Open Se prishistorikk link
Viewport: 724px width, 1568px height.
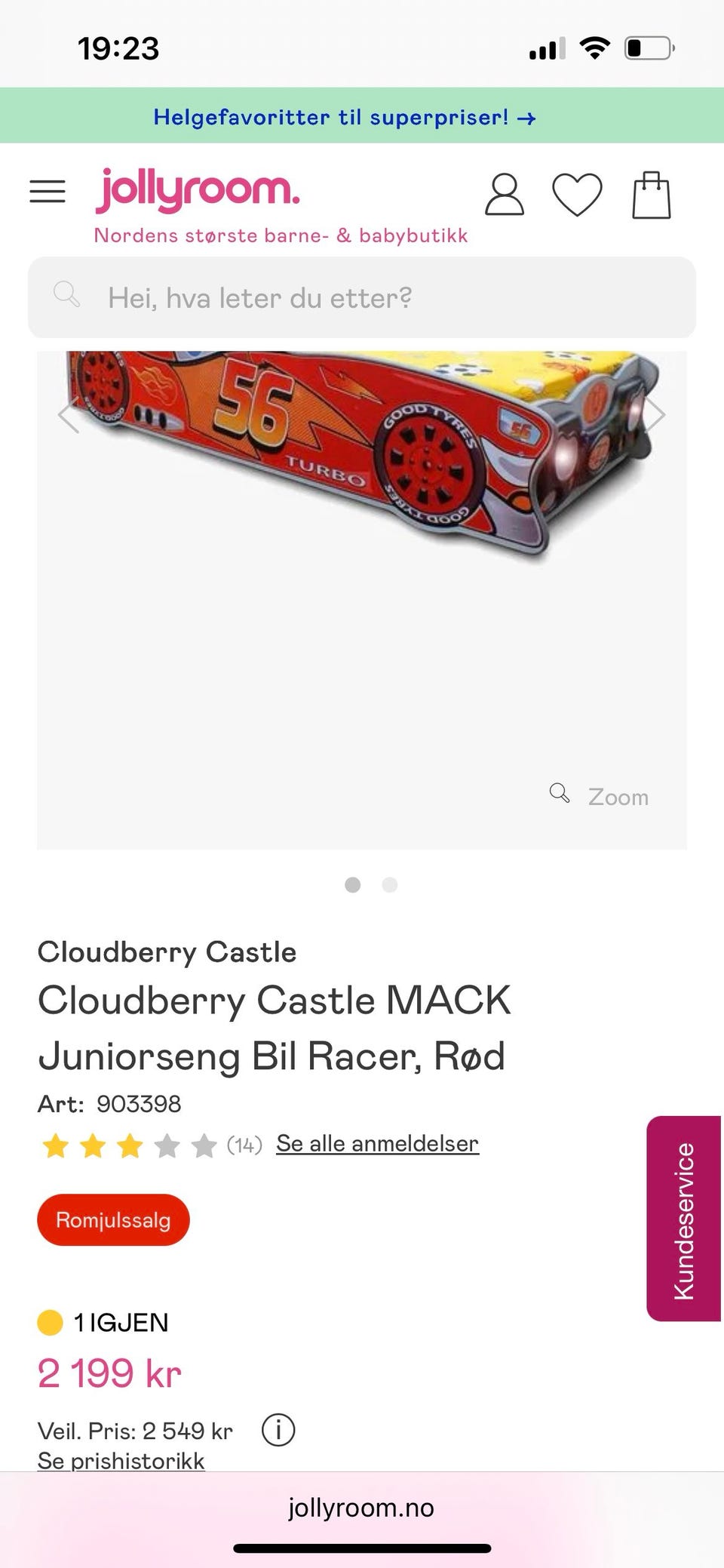(121, 1460)
